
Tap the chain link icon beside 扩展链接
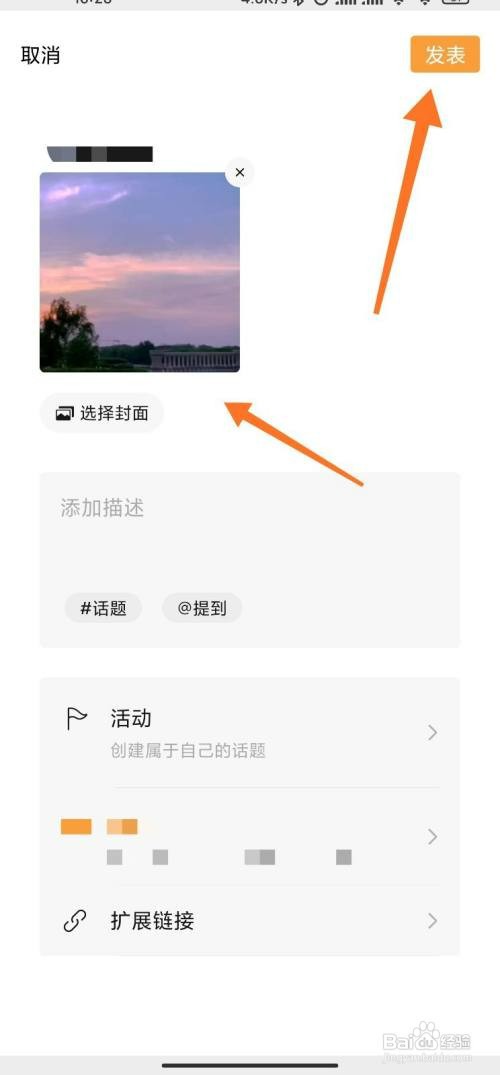(x=75, y=921)
